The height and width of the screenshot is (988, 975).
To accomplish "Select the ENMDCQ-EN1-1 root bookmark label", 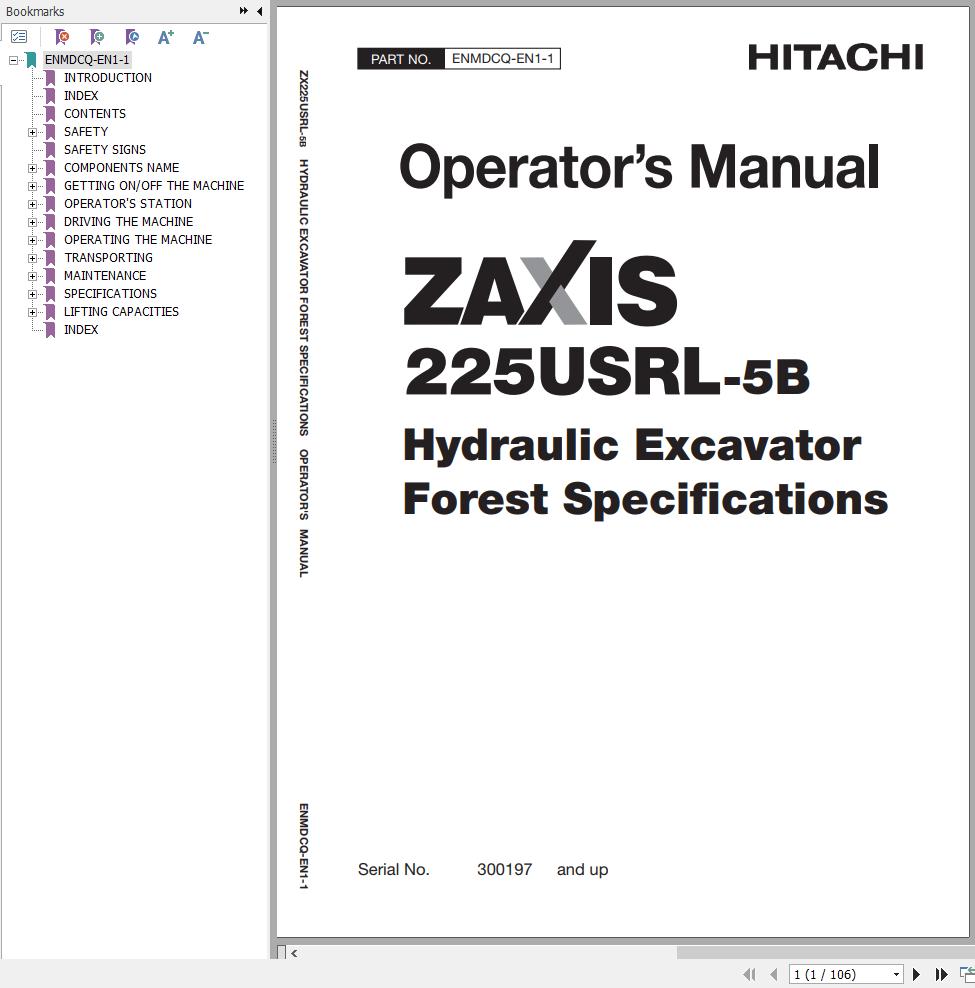I will point(87,60).
